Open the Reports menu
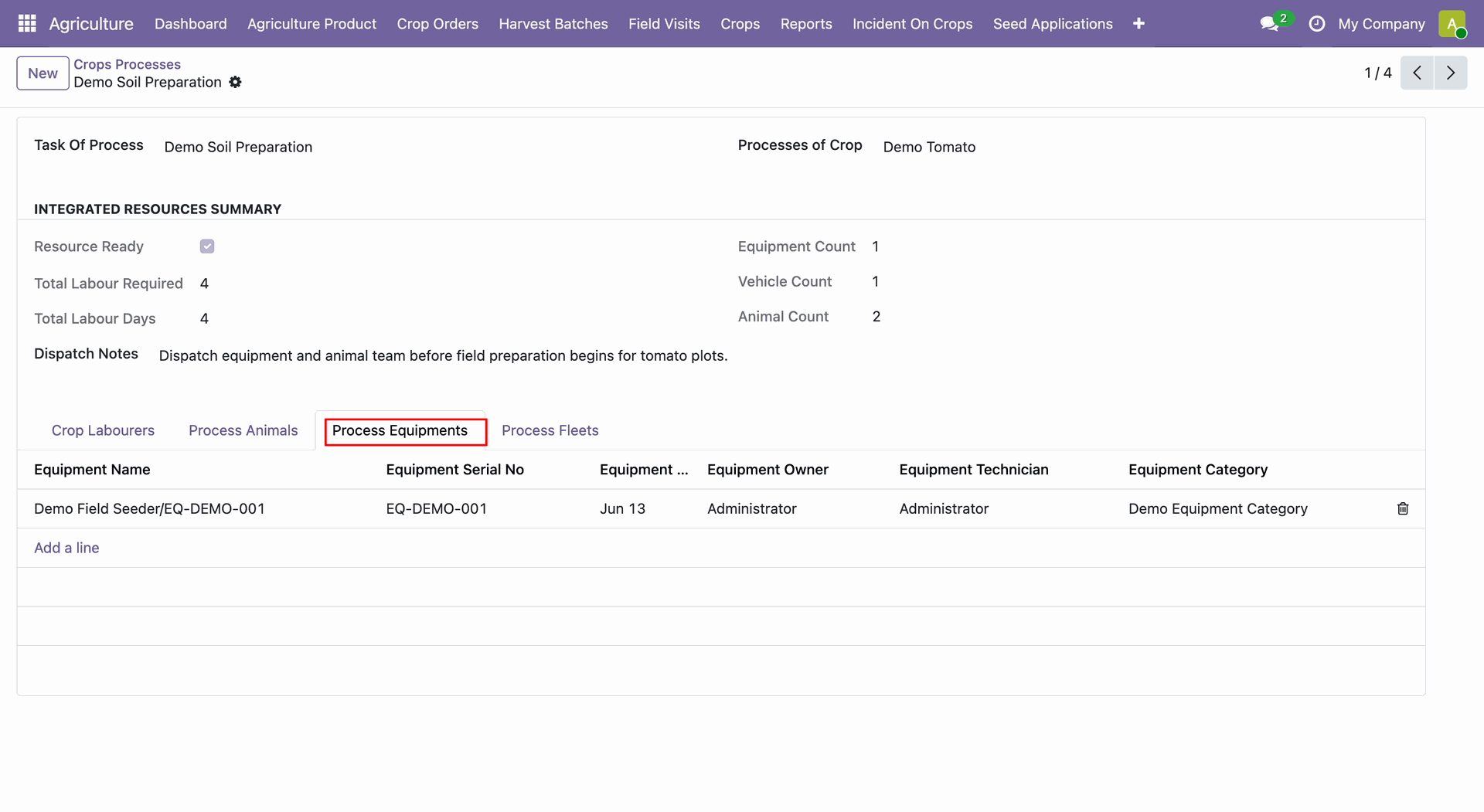Viewport: 1484px width, 812px height. pyautogui.click(x=806, y=24)
